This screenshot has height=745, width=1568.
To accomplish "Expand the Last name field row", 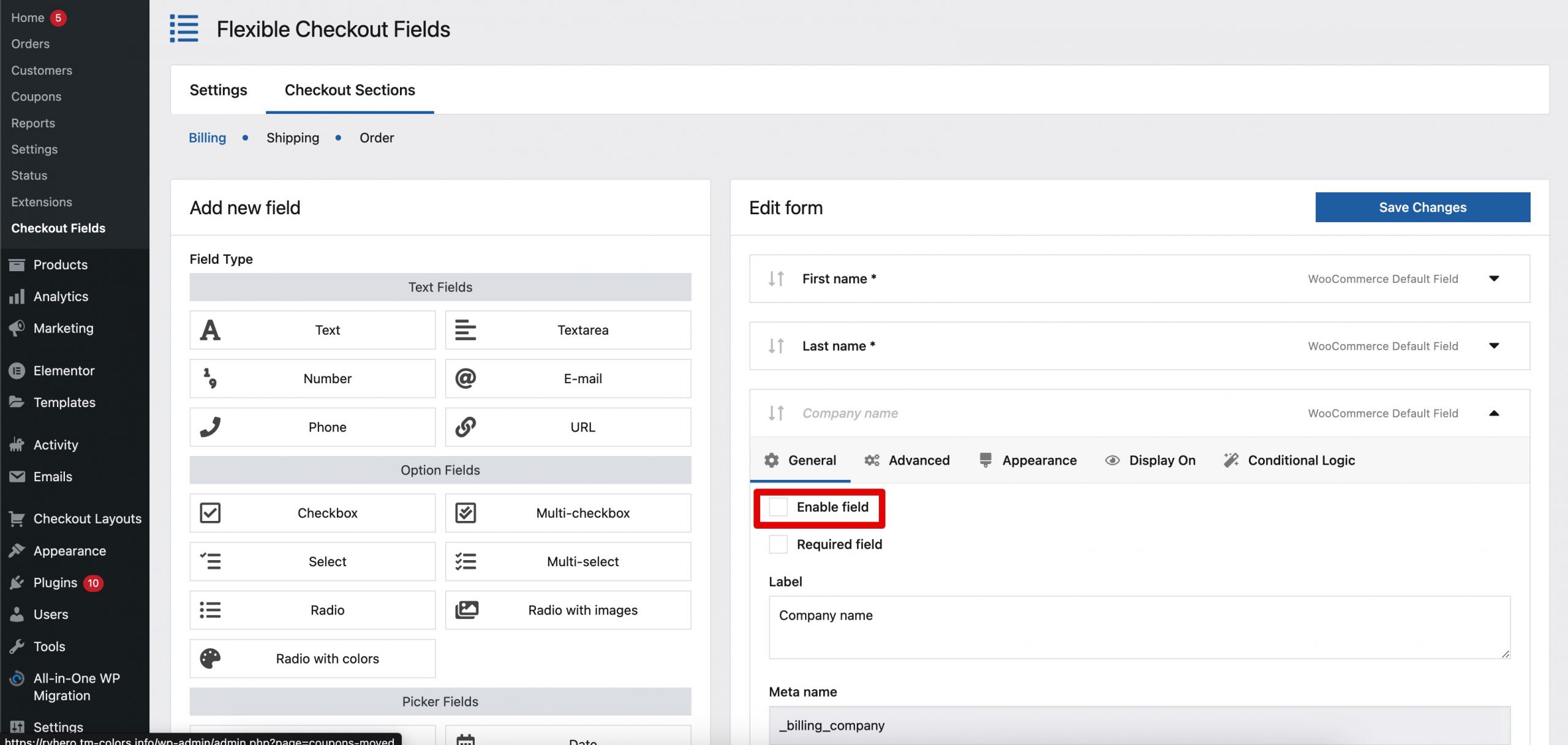I will coord(1494,346).
